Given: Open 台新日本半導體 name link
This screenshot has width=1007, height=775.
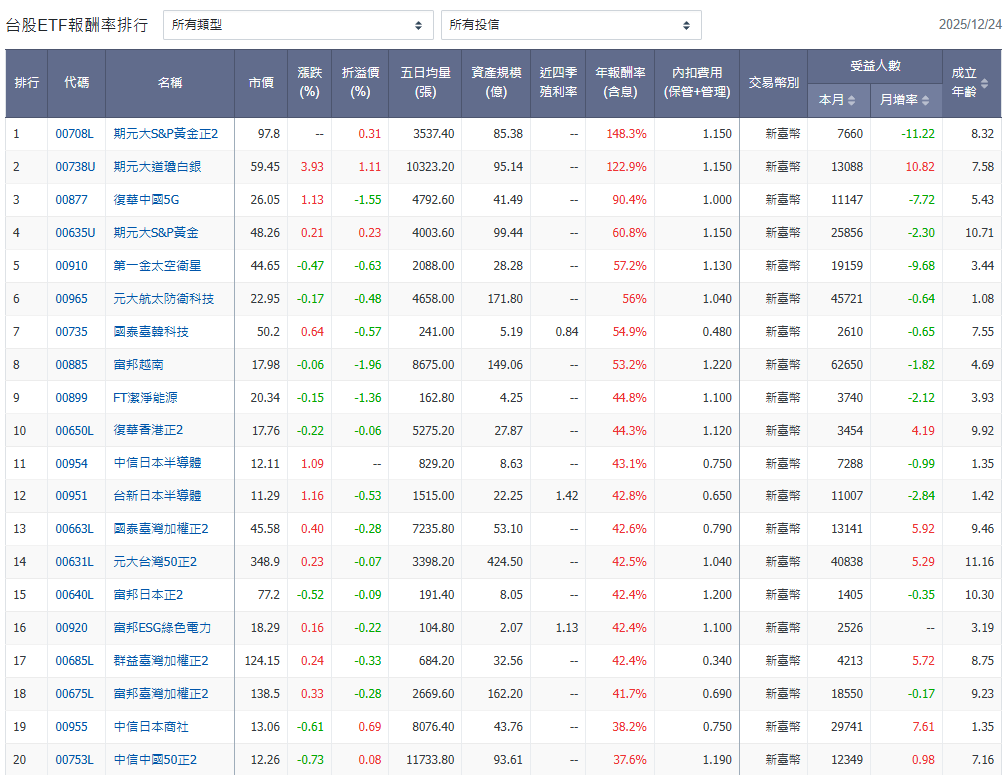Looking at the screenshot, I should pyautogui.click(x=157, y=496).
